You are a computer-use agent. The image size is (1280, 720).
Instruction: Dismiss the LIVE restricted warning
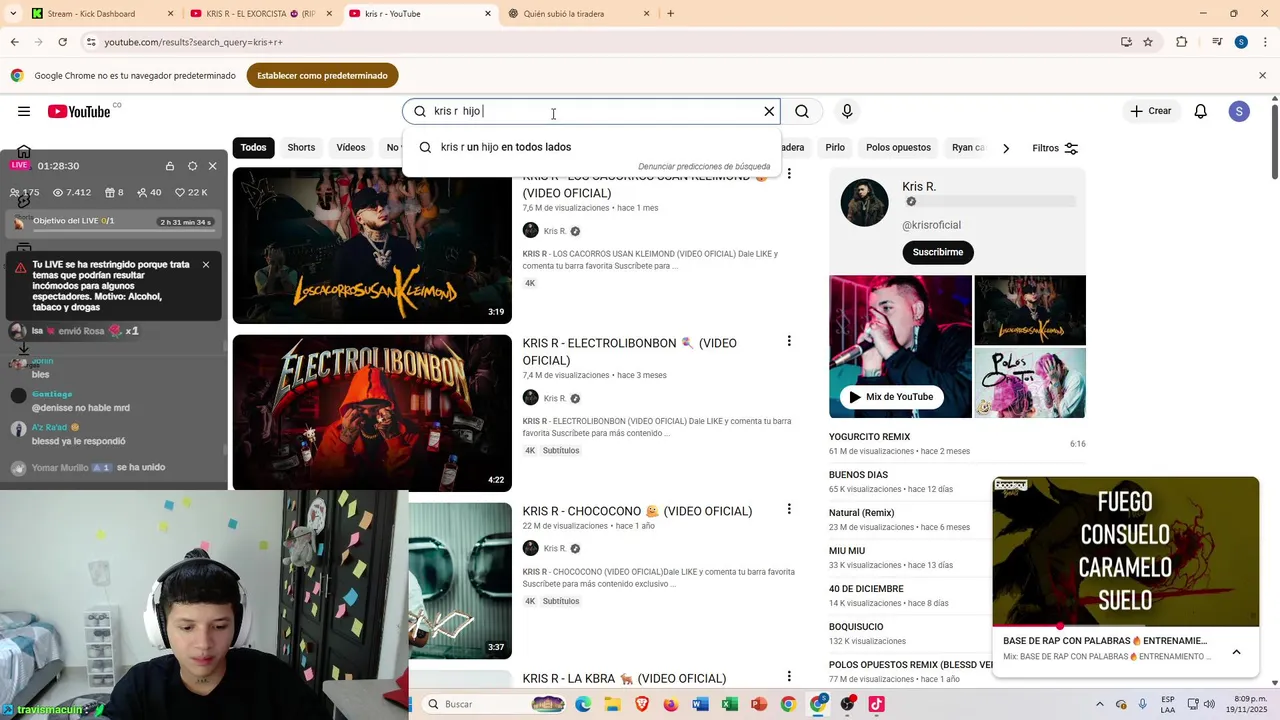coord(206,265)
